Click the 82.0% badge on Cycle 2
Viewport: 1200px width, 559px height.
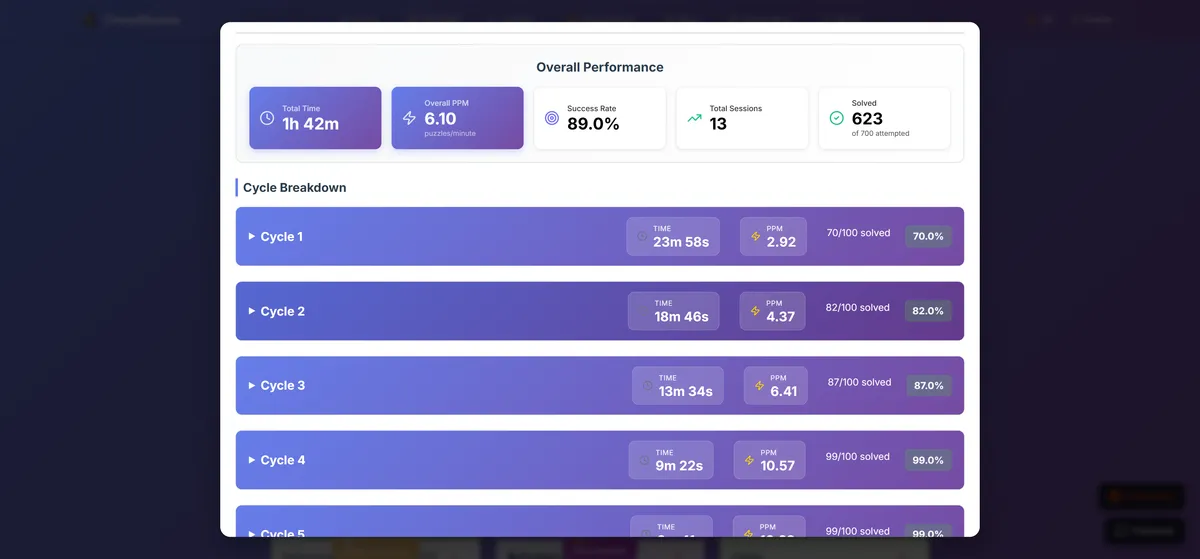927,311
